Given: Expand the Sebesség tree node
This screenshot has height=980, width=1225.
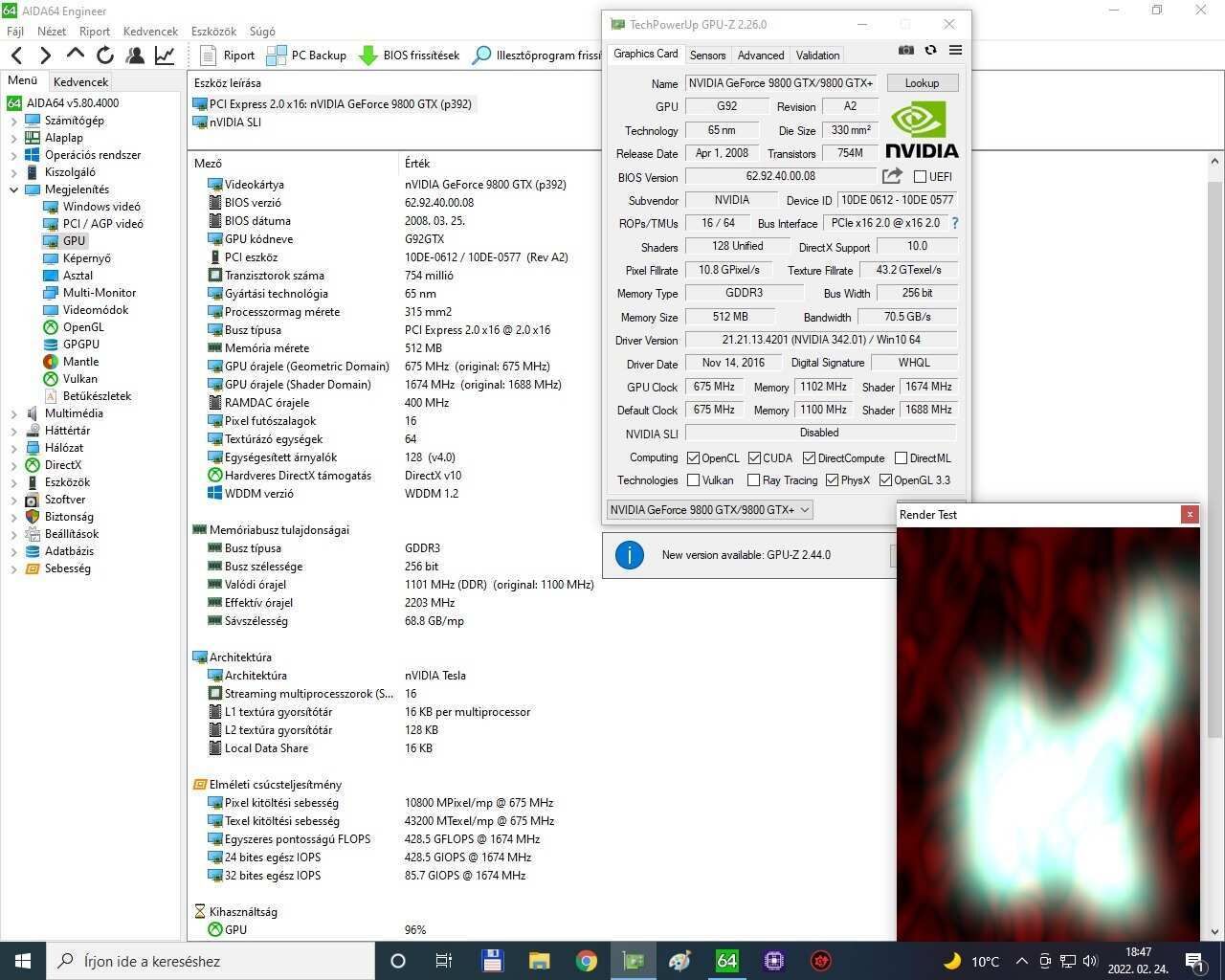Looking at the screenshot, I should [13, 568].
